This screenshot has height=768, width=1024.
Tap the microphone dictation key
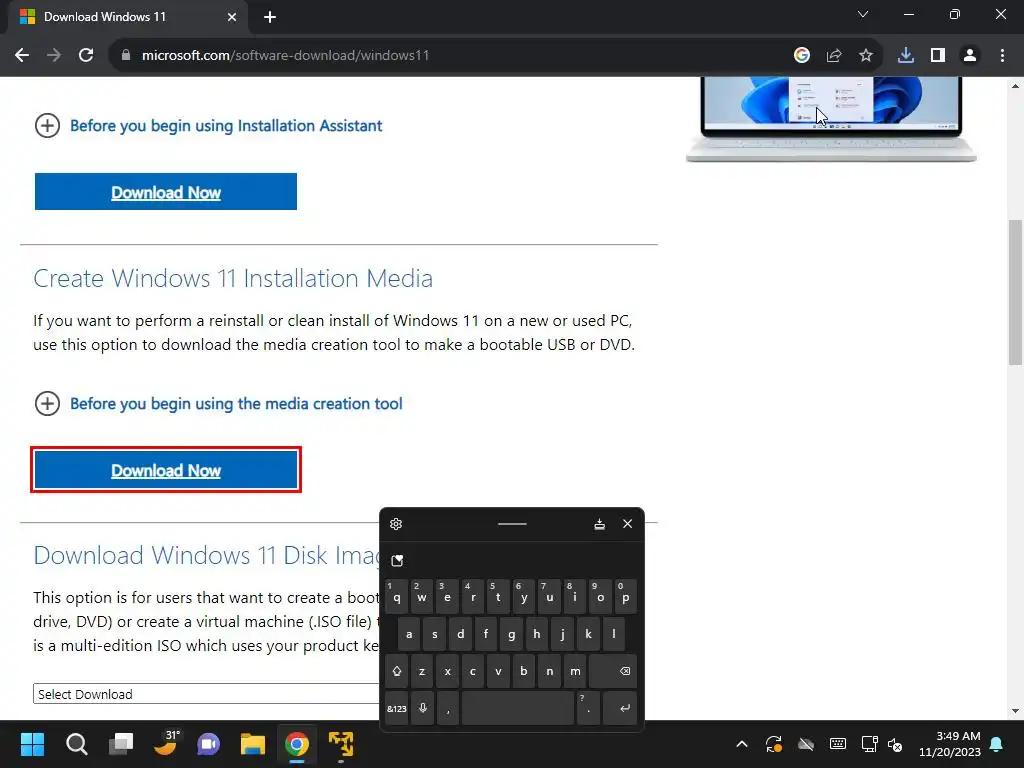[x=423, y=709]
